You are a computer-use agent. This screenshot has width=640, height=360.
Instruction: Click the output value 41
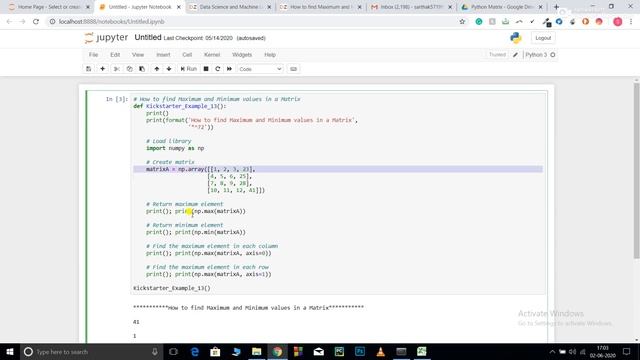pos(136,322)
